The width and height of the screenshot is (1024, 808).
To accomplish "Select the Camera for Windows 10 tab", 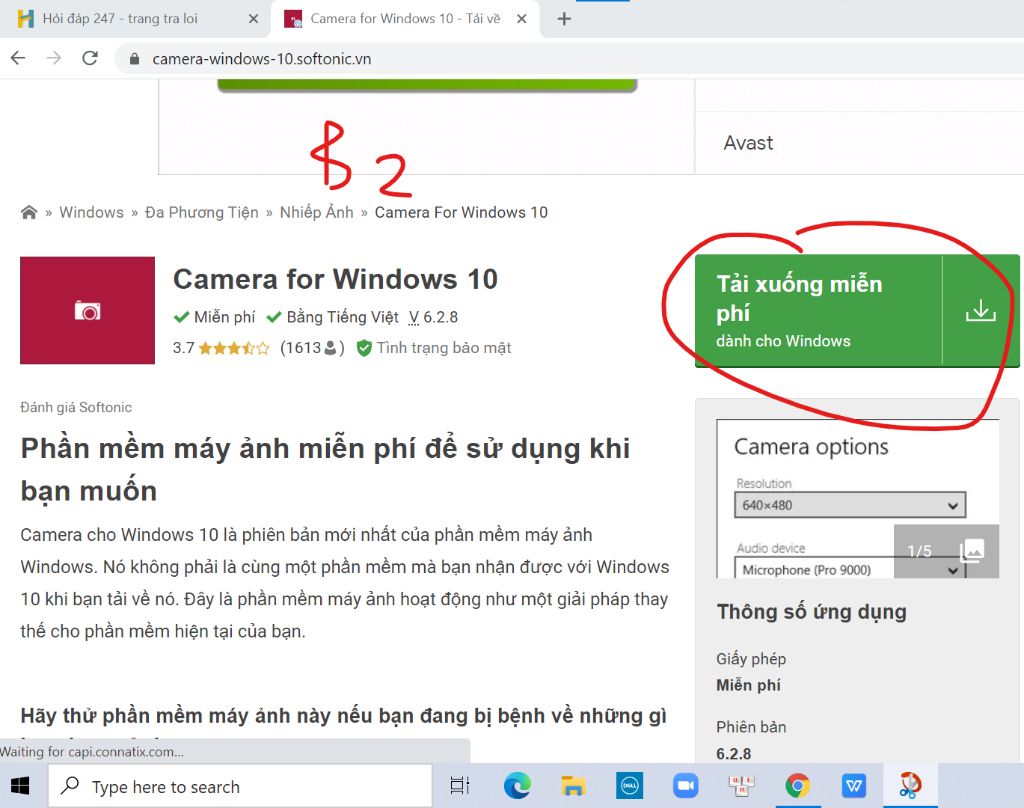I will pos(405,19).
